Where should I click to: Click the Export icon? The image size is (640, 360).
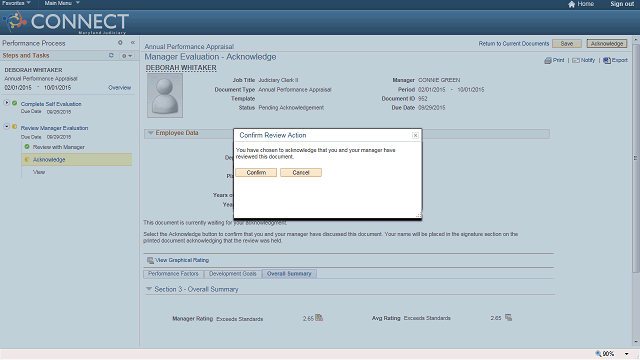(607, 60)
